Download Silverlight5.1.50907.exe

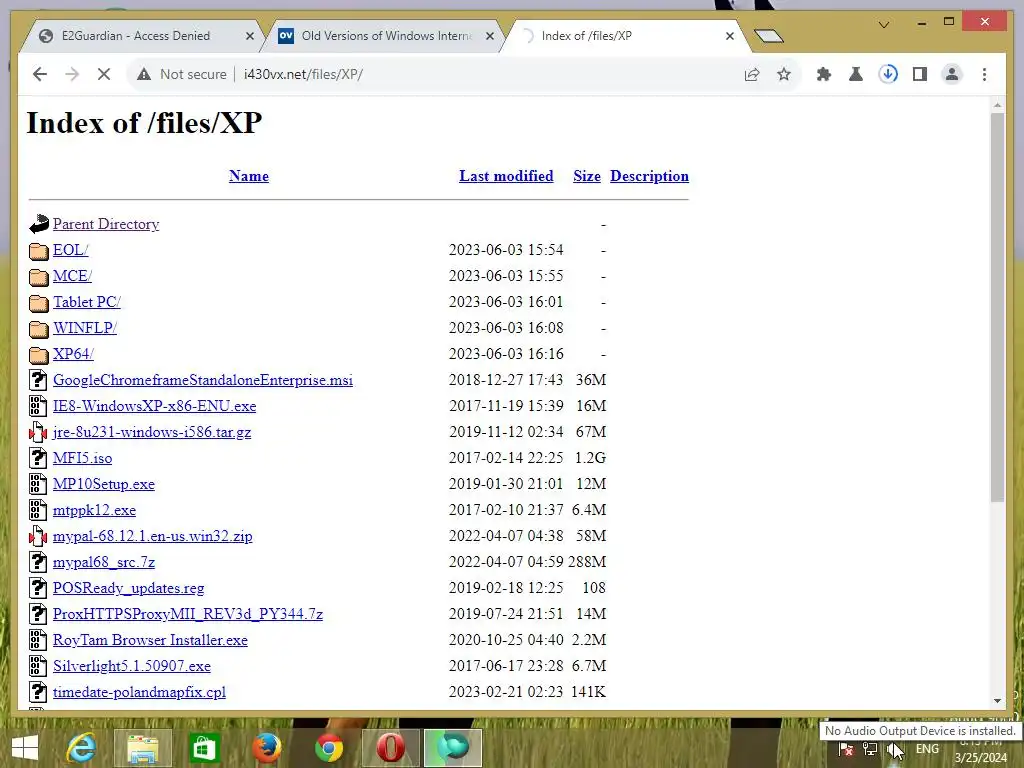131,666
